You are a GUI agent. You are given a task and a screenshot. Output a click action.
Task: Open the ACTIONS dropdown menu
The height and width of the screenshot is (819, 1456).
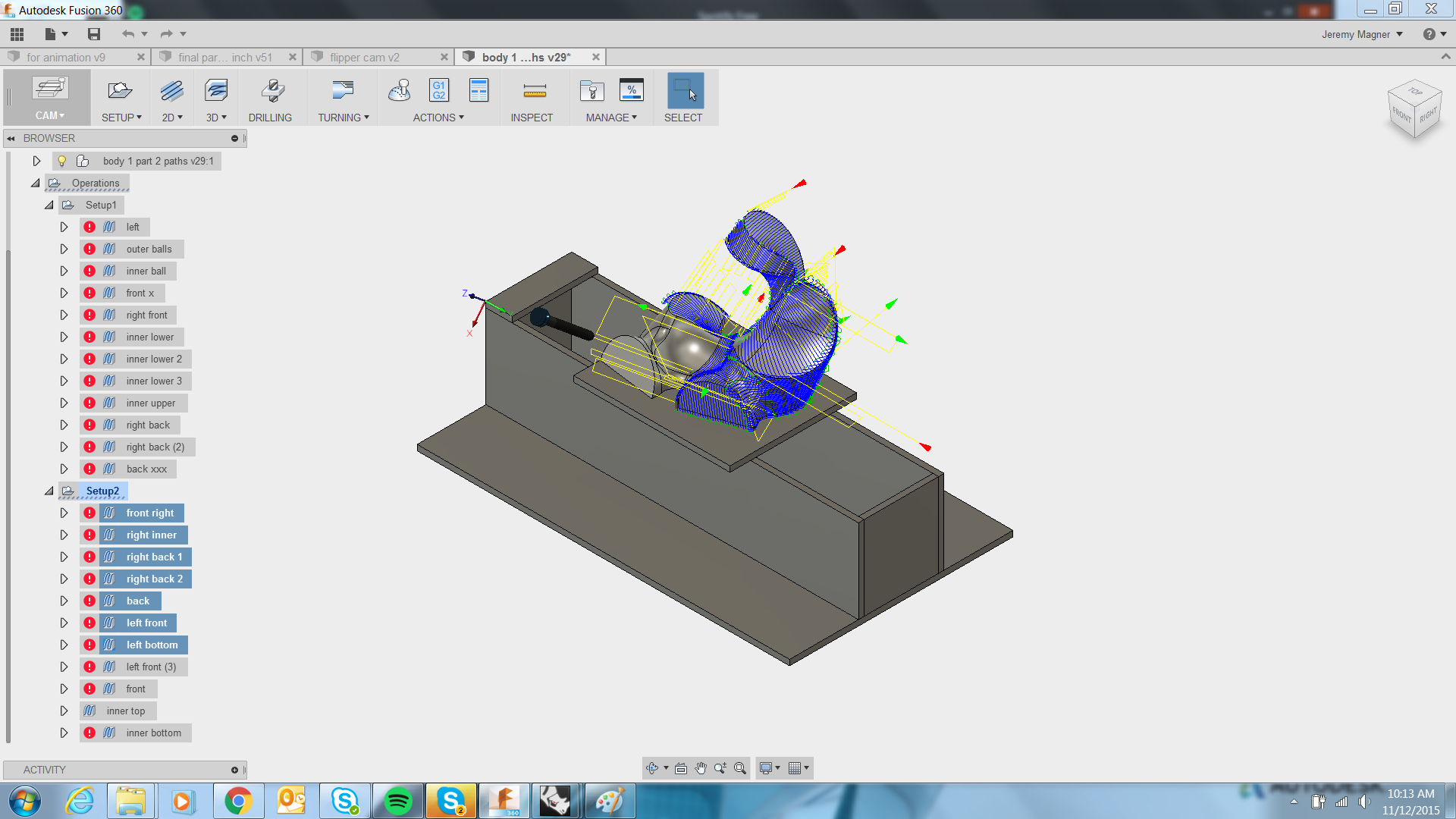pos(438,118)
